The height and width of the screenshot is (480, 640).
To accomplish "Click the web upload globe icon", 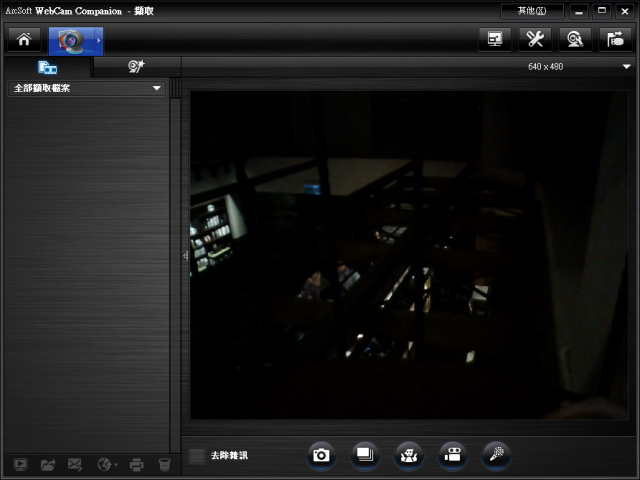I will click(107, 464).
